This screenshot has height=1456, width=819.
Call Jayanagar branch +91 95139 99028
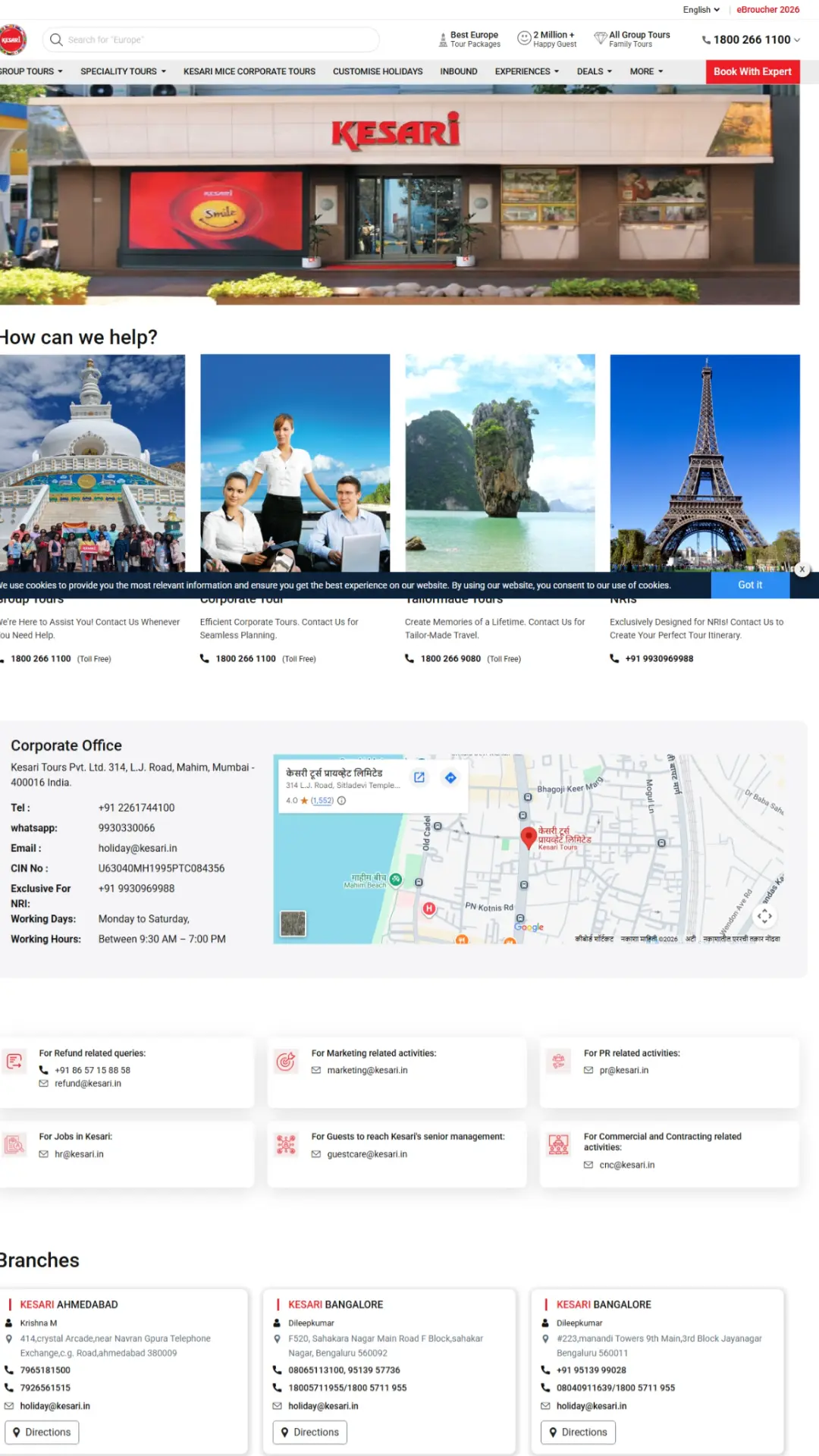591,1370
